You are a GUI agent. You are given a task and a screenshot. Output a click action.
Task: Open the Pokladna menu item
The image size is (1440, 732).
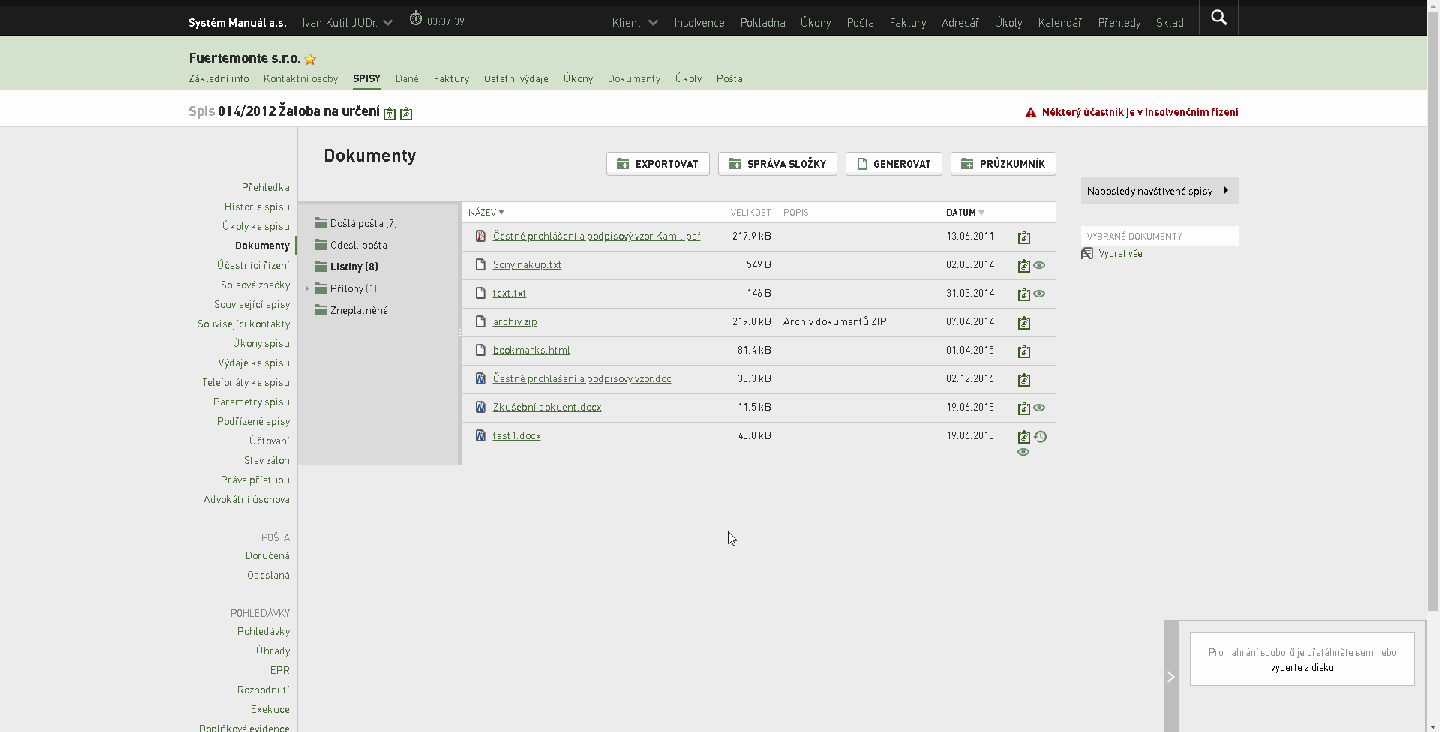click(763, 22)
